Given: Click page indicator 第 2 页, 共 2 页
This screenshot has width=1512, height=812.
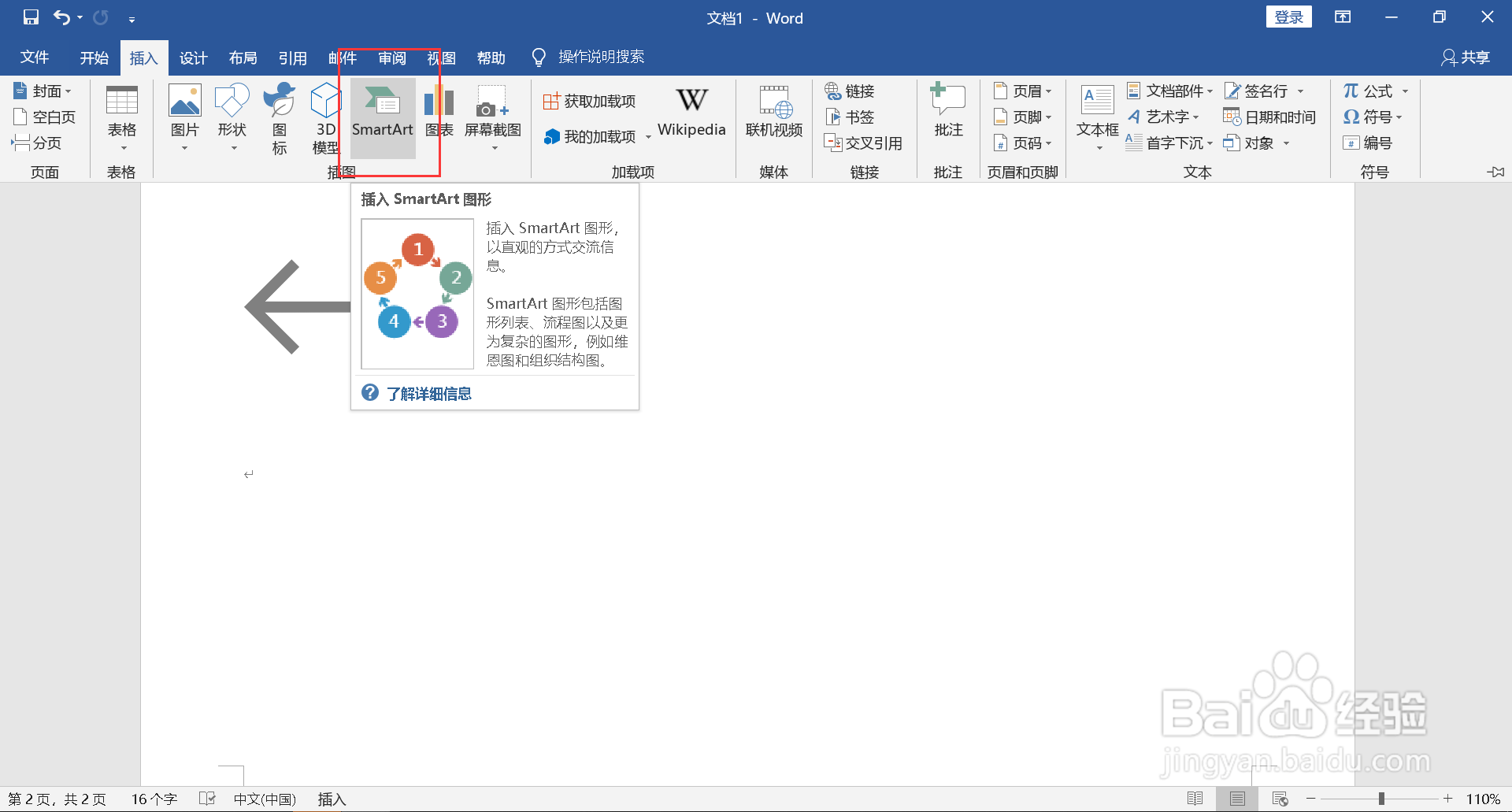Looking at the screenshot, I should [57, 799].
